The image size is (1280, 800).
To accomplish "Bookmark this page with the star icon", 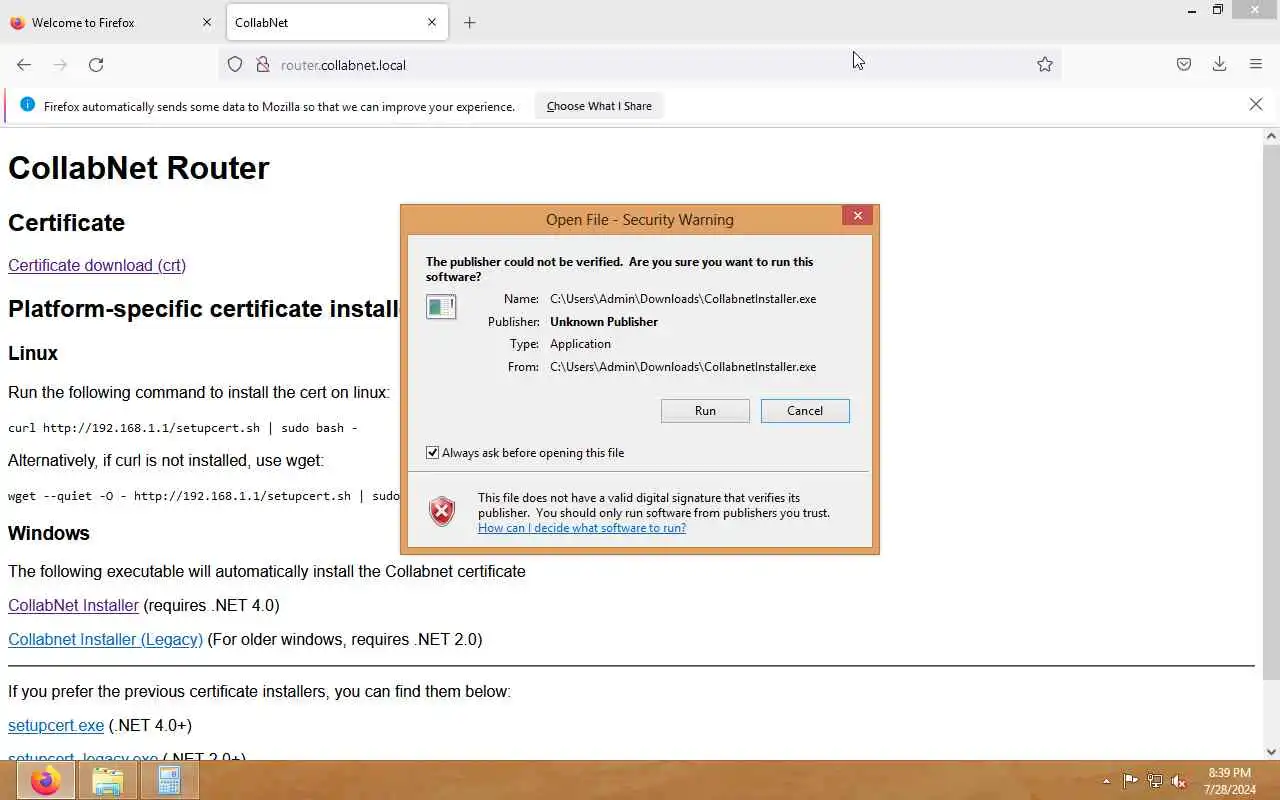I will pos(1045,65).
